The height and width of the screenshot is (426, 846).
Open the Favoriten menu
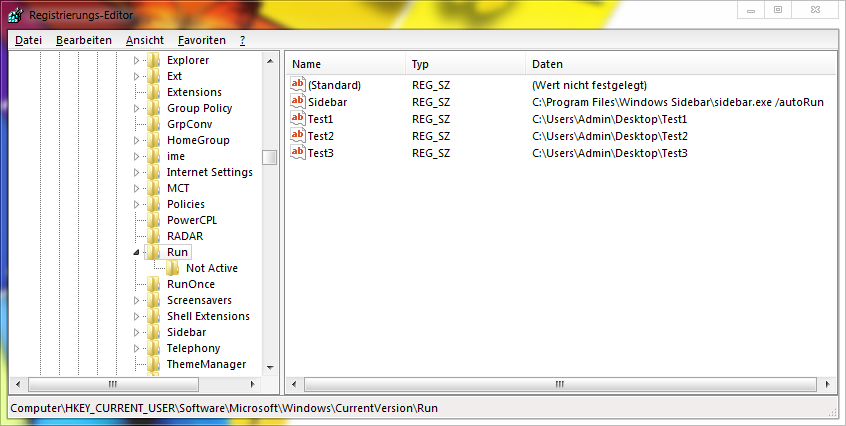(201, 40)
